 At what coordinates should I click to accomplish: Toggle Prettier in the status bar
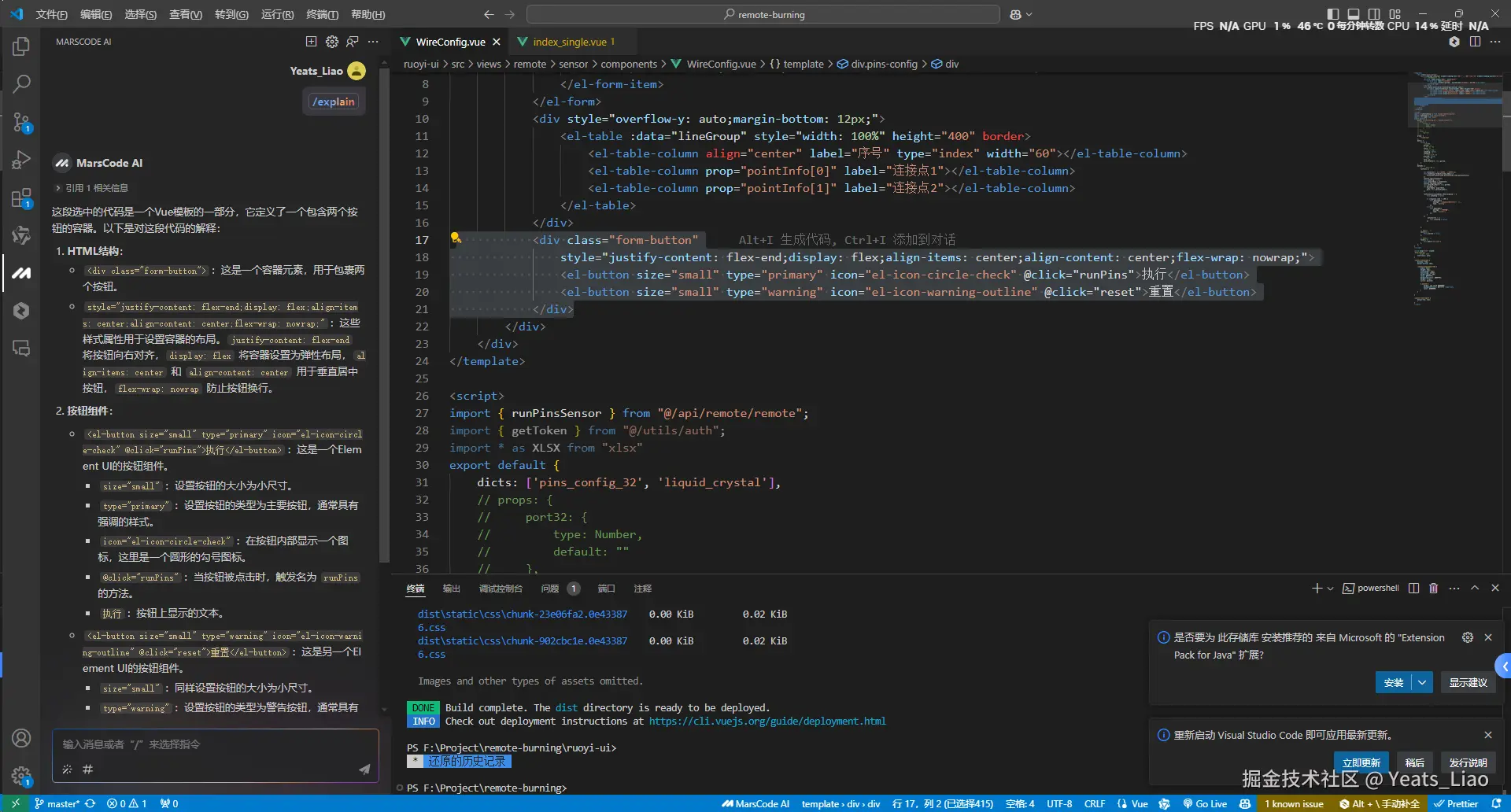tap(1455, 803)
